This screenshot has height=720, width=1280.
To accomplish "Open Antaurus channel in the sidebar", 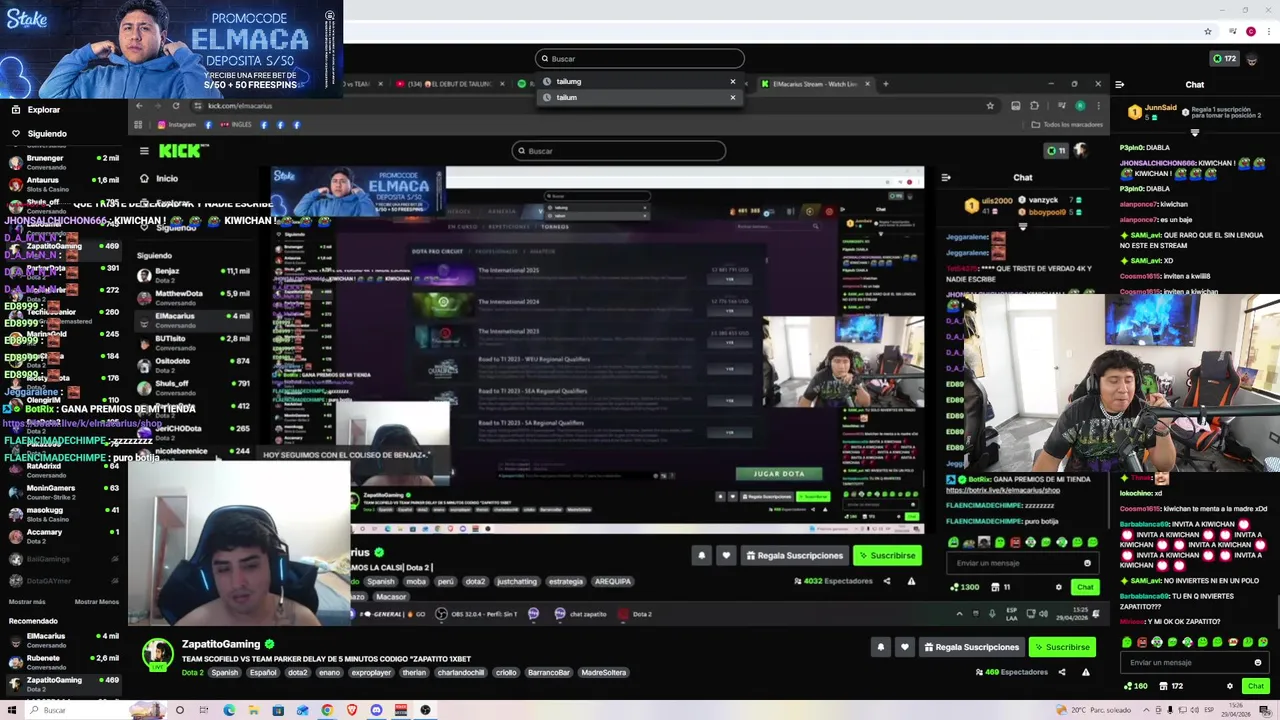I will (x=64, y=184).
